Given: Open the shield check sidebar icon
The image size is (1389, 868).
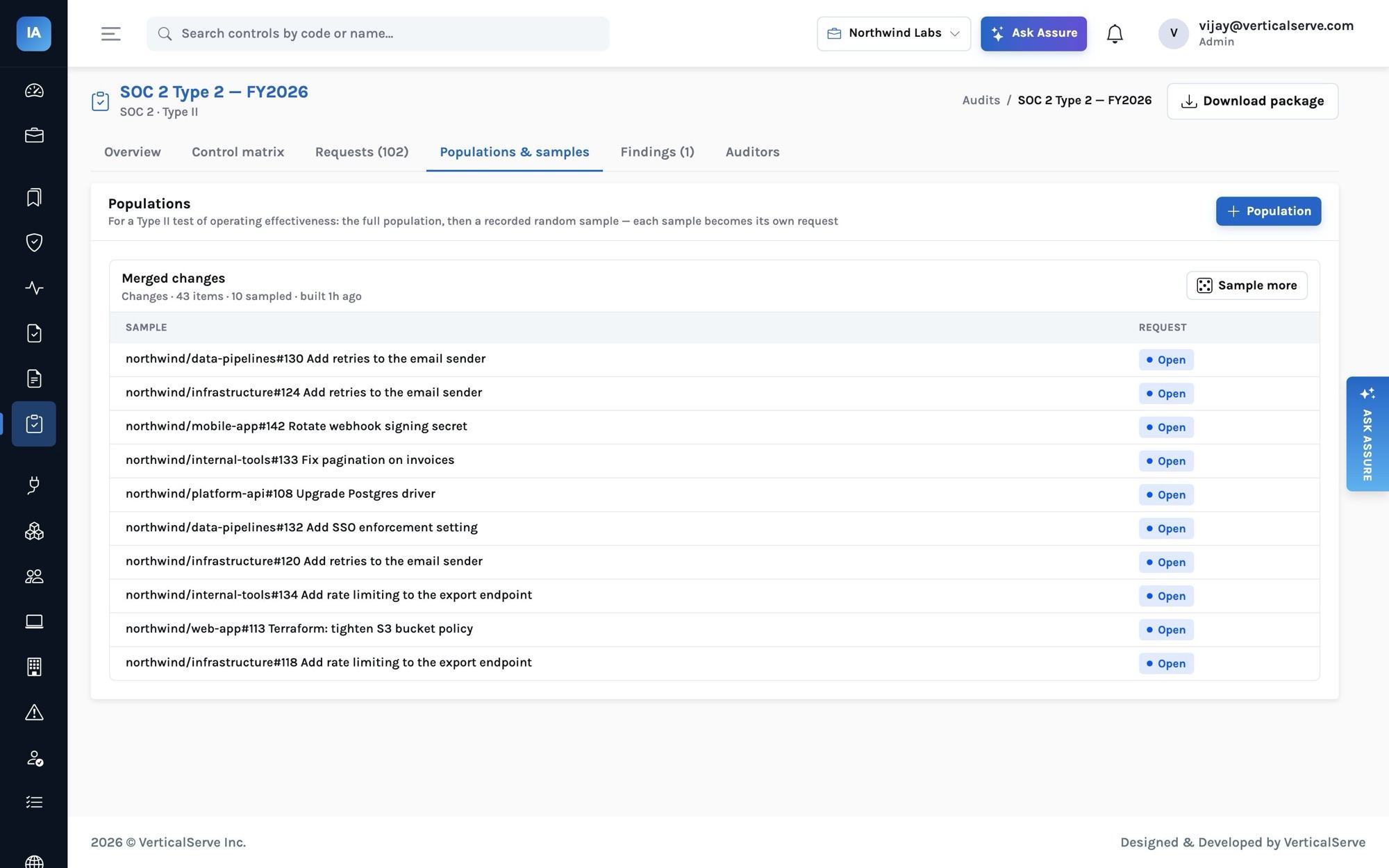Looking at the screenshot, I should [x=34, y=242].
